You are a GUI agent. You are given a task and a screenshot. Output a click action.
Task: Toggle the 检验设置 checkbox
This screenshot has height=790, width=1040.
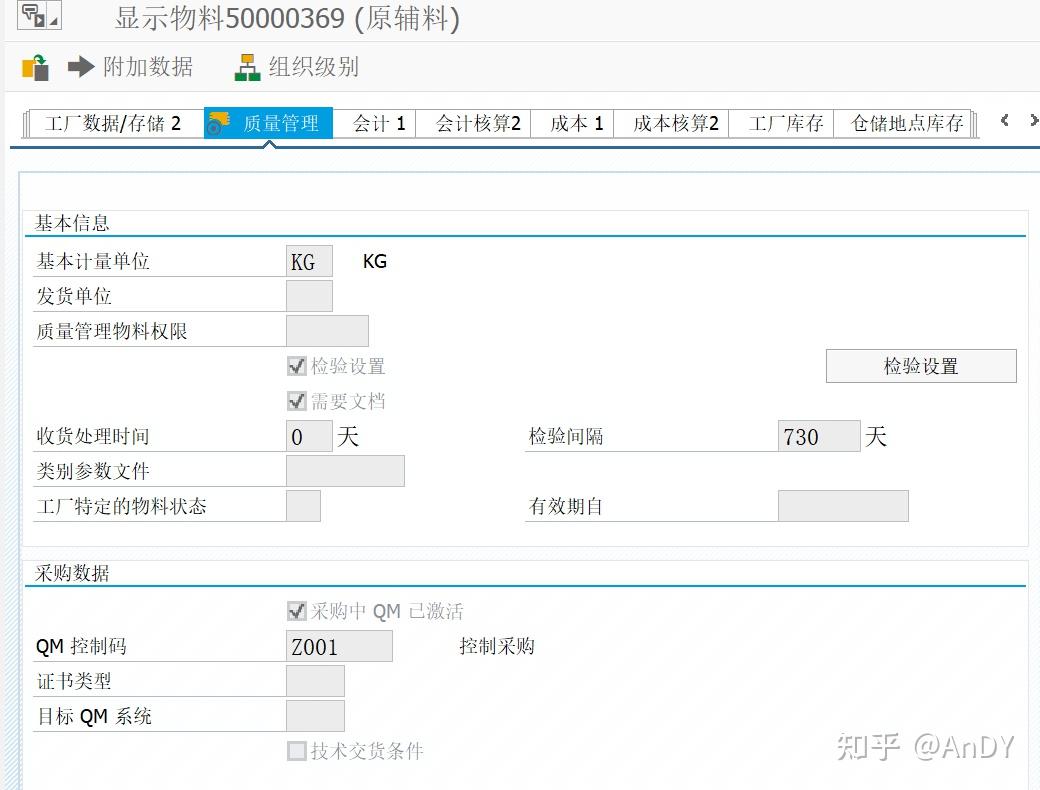click(x=296, y=366)
